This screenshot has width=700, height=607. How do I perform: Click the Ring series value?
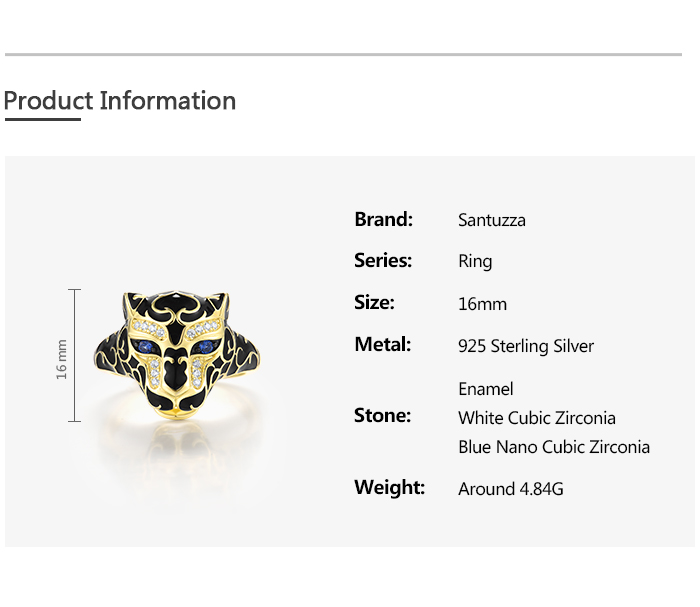tap(475, 262)
